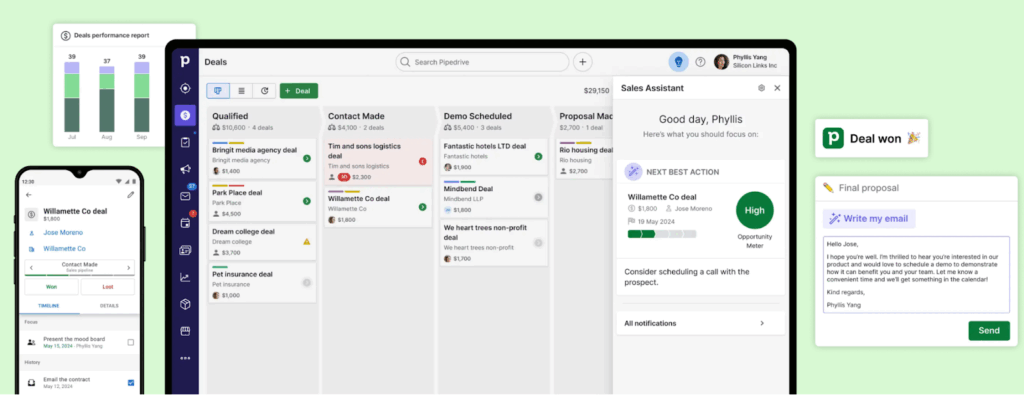Open Rio housing deal card
The height and width of the screenshot is (397, 1024).
pos(584,159)
